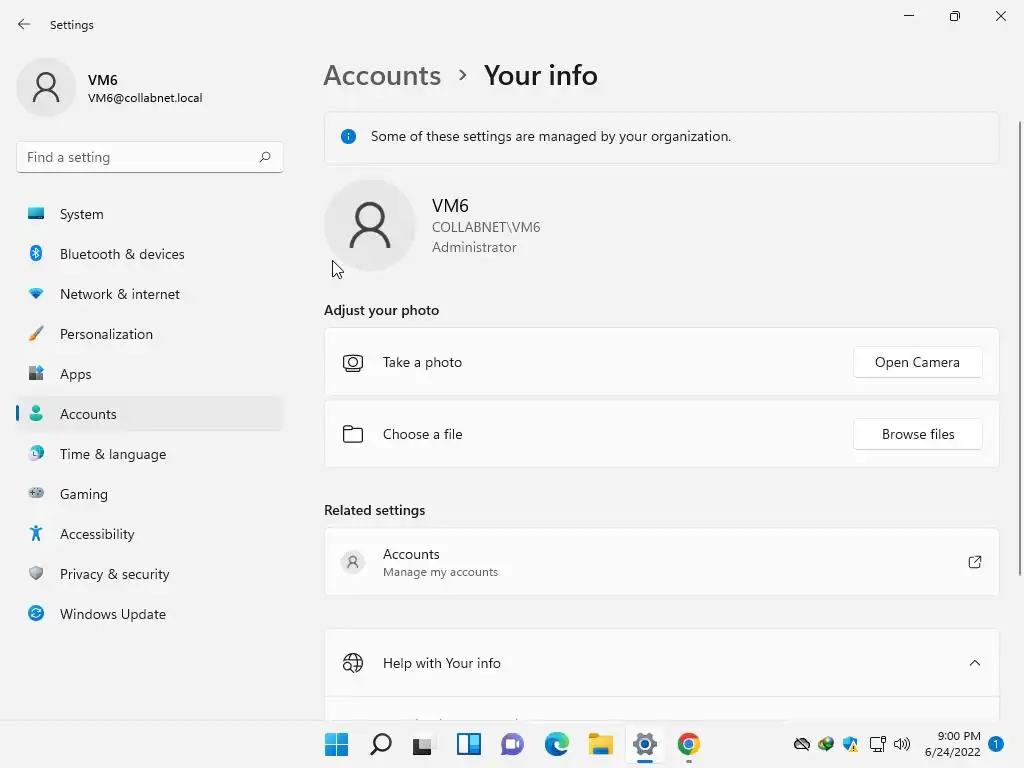Click the Apps icon in sidebar
Image resolution: width=1024 pixels, height=768 pixels.
point(36,374)
